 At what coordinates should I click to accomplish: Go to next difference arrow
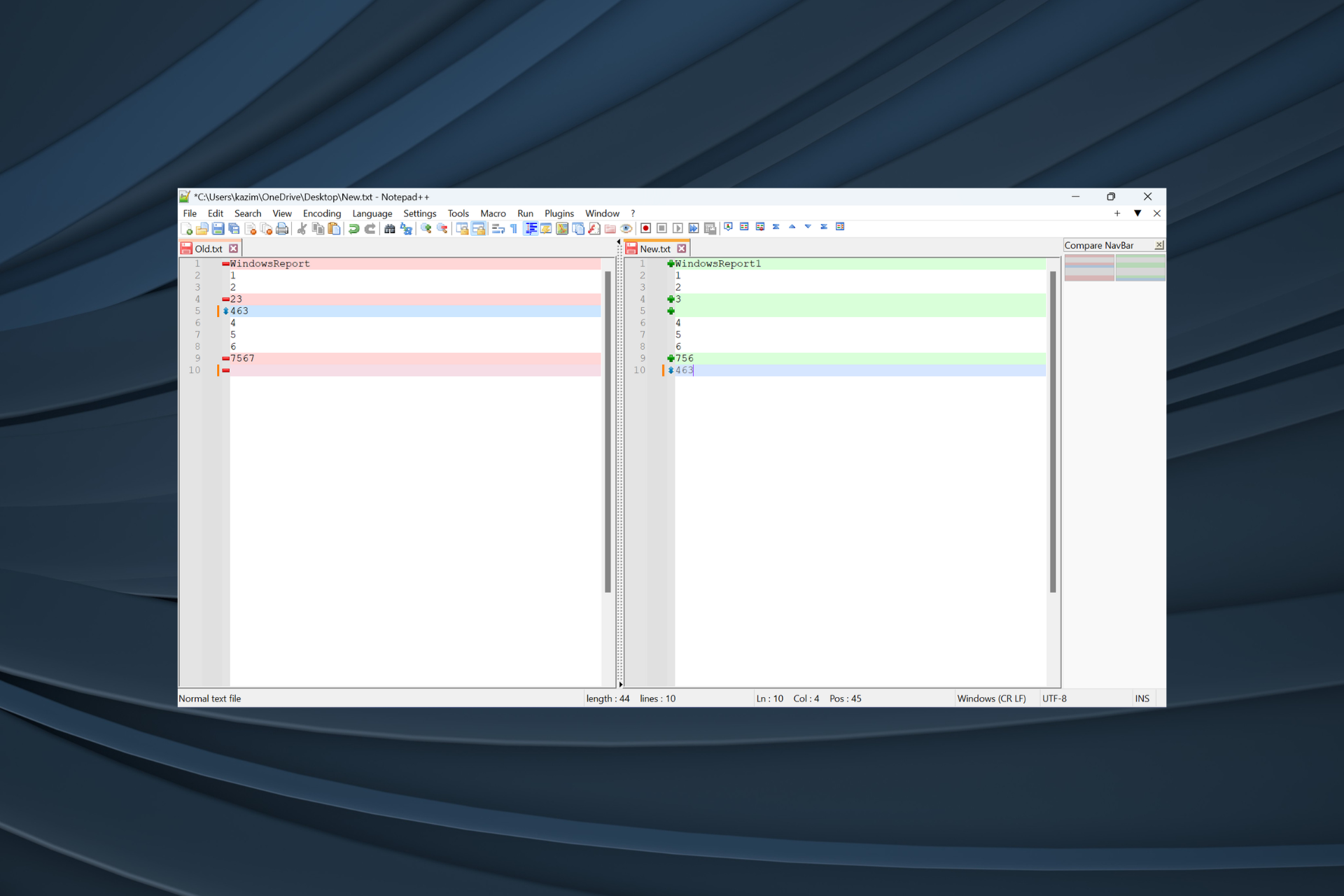pyautogui.click(x=808, y=227)
